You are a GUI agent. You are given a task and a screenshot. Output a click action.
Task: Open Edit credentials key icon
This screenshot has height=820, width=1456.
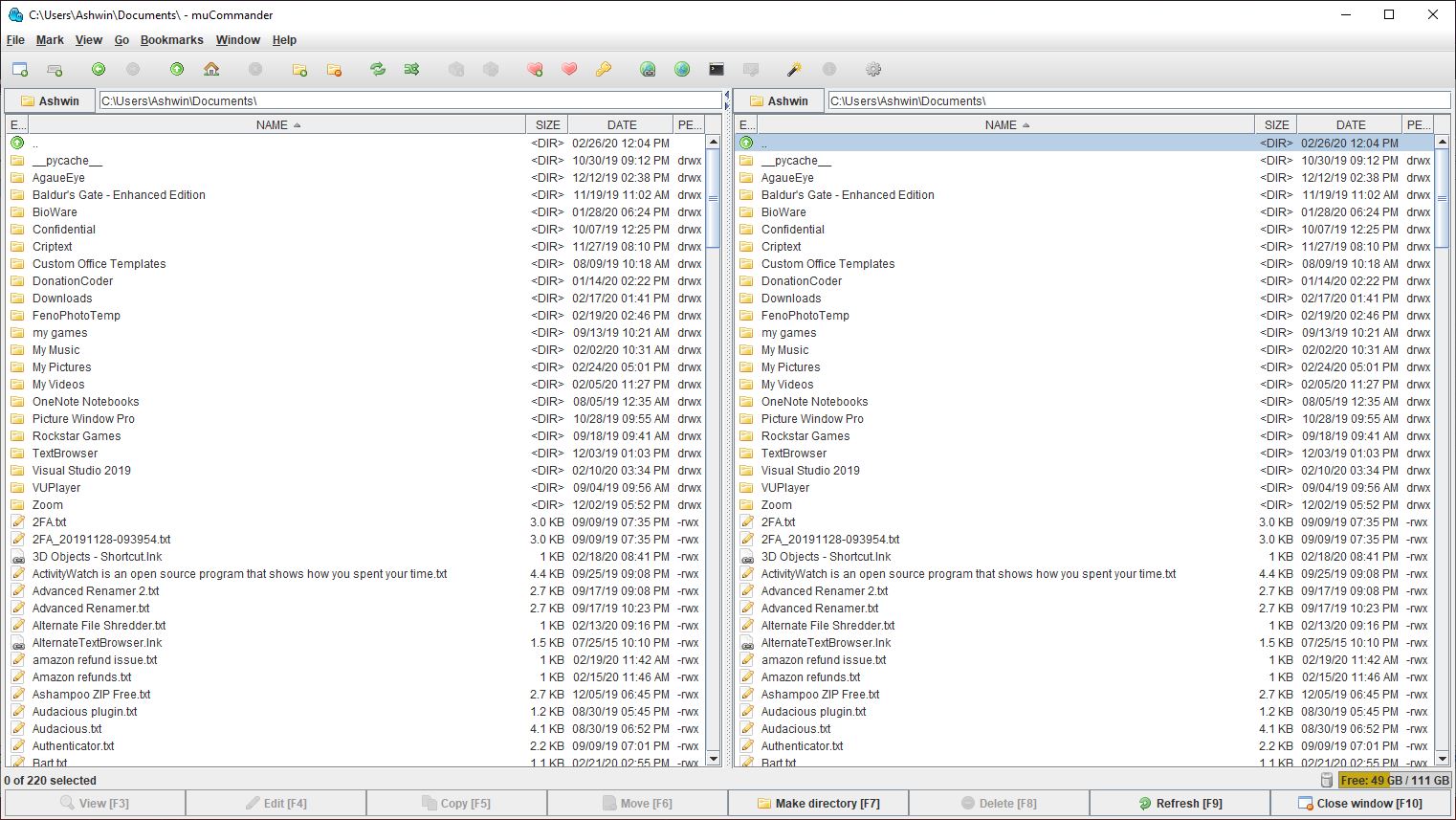pyautogui.click(x=604, y=70)
